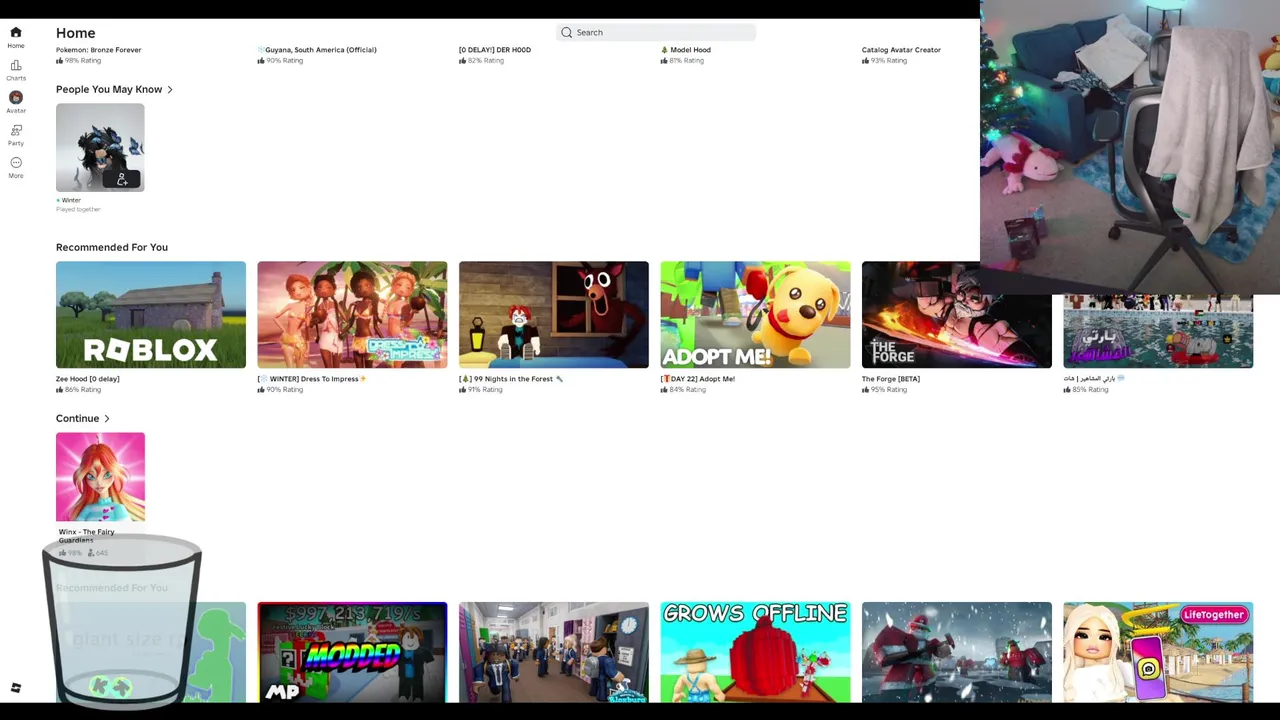Image resolution: width=1280 pixels, height=720 pixels.
Task: Click the Zee Hood [0 delay] title
Action: pyautogui.click(x=88, y=379)
